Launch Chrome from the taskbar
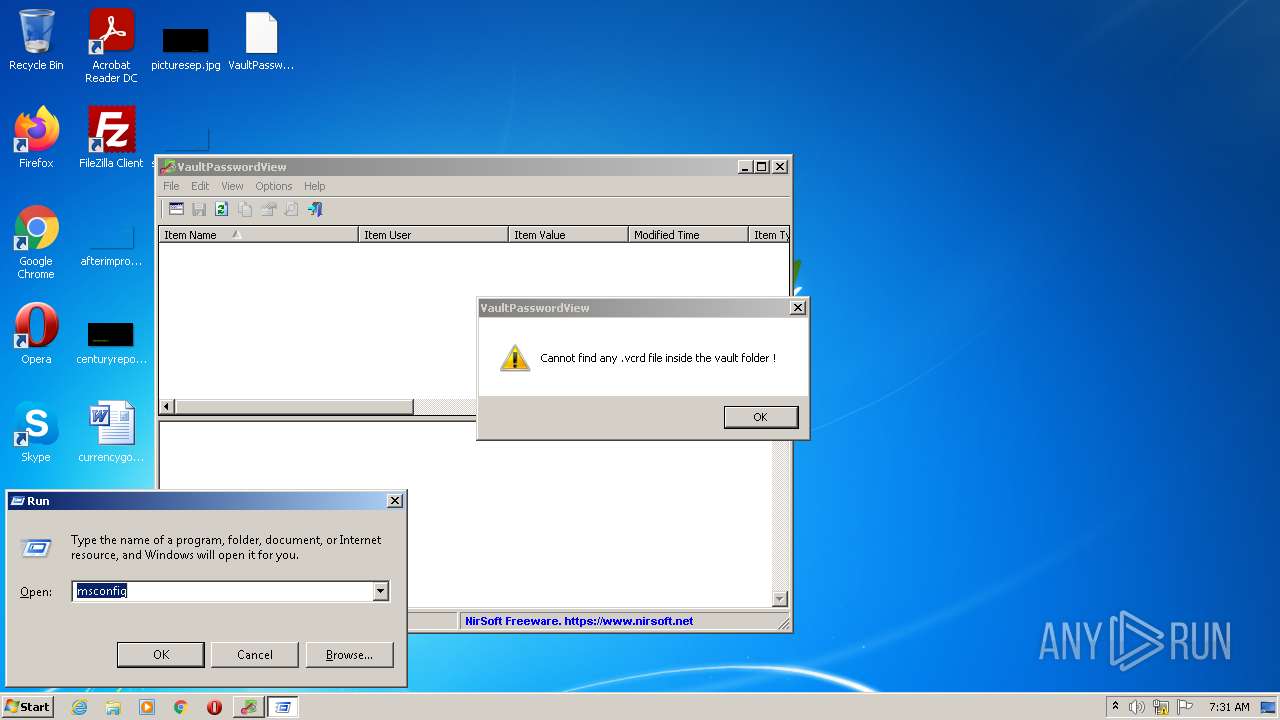The height and width of the screenshot is (720, 1280). [x=181, y=707]
